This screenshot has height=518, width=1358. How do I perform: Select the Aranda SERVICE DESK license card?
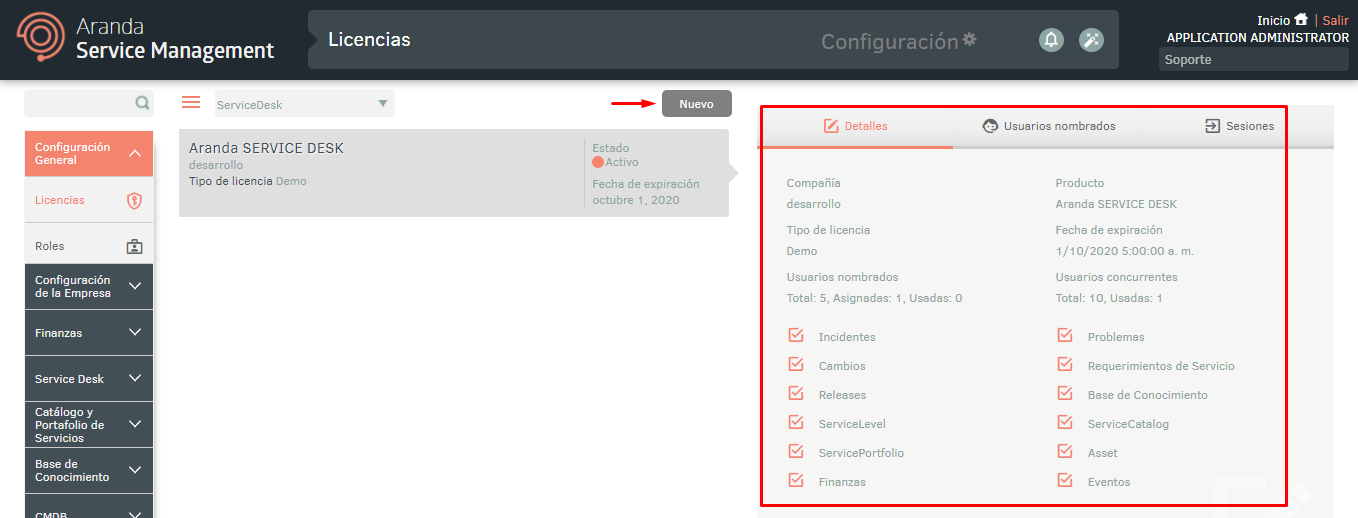click(454, 173)
